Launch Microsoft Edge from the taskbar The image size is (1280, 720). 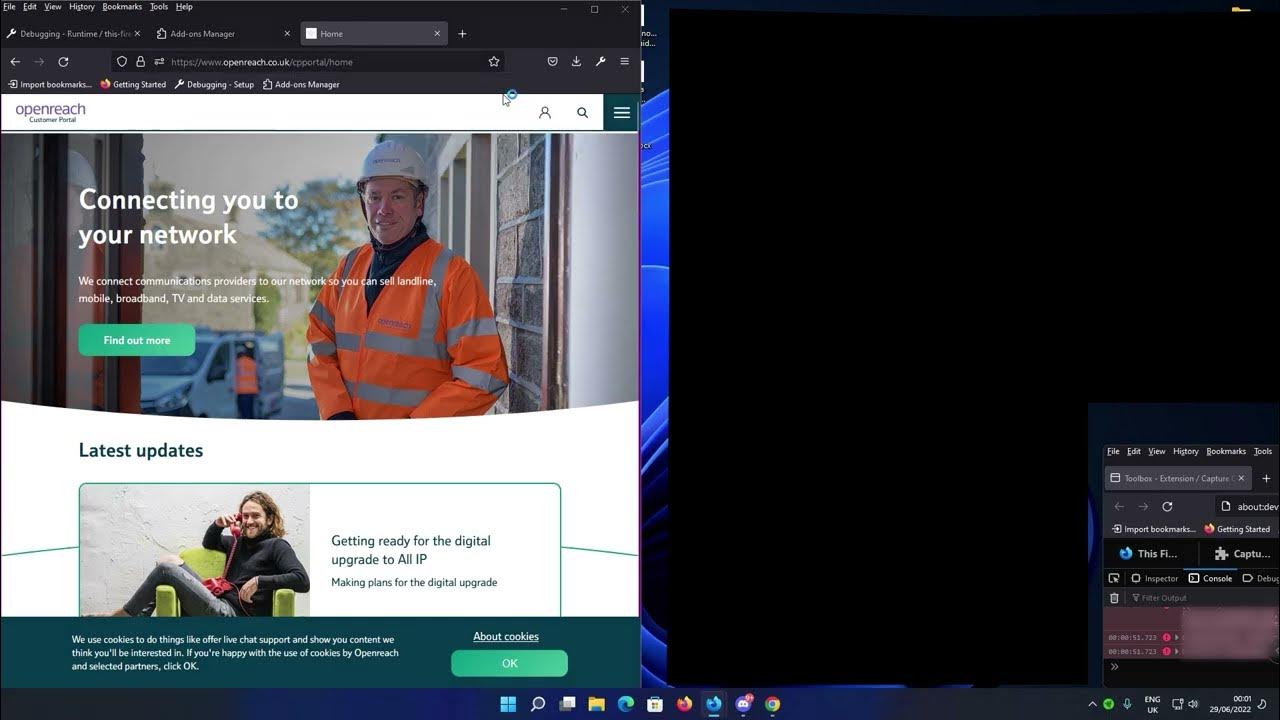click(x=626, y=704)
